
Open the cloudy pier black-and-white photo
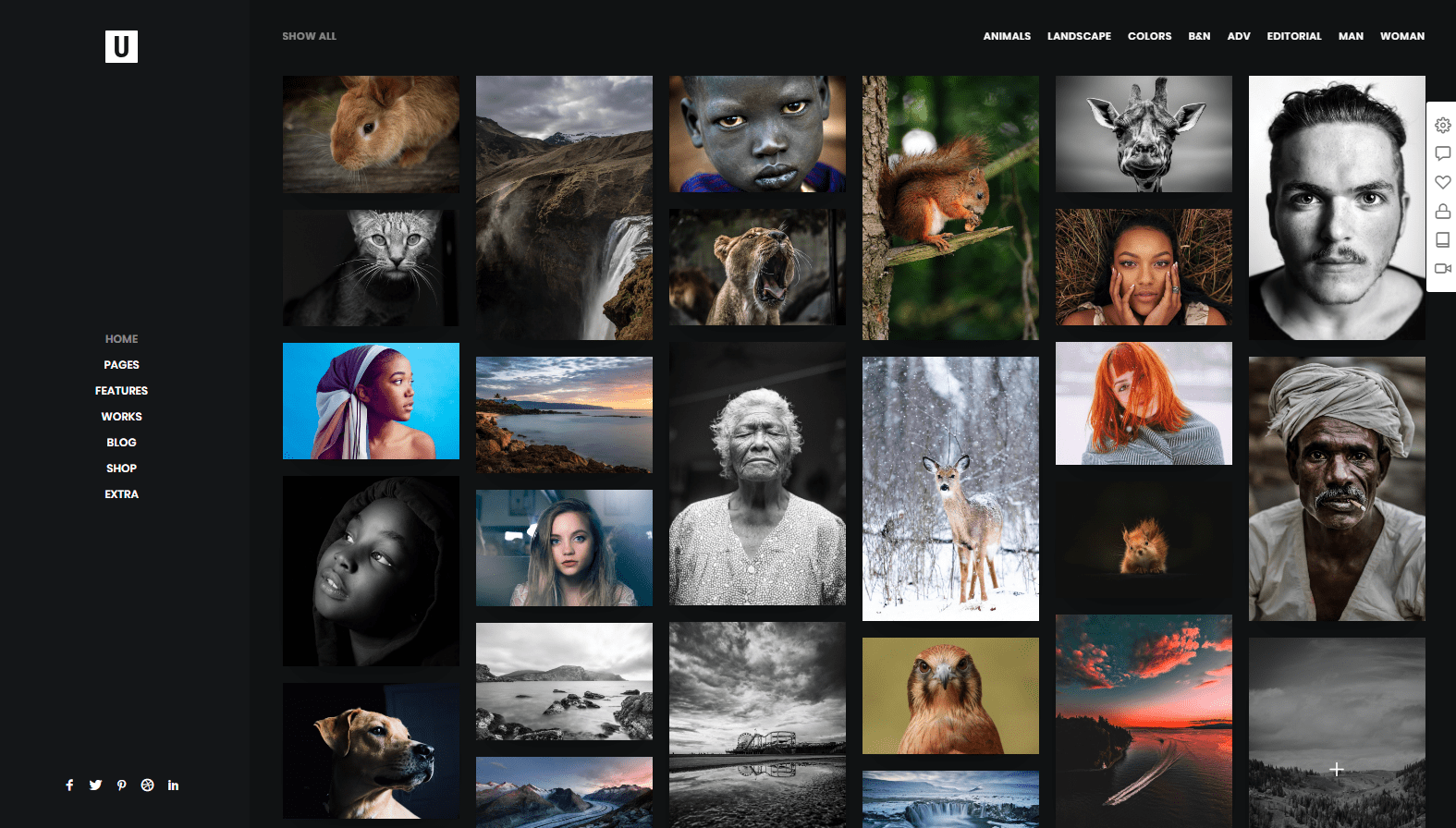point(757,724)
